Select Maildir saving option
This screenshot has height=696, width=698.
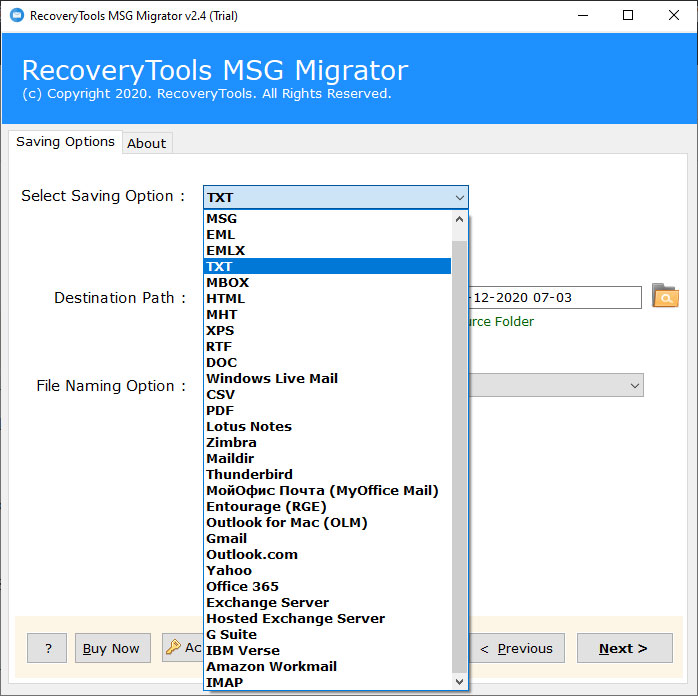tap(327, 459)
